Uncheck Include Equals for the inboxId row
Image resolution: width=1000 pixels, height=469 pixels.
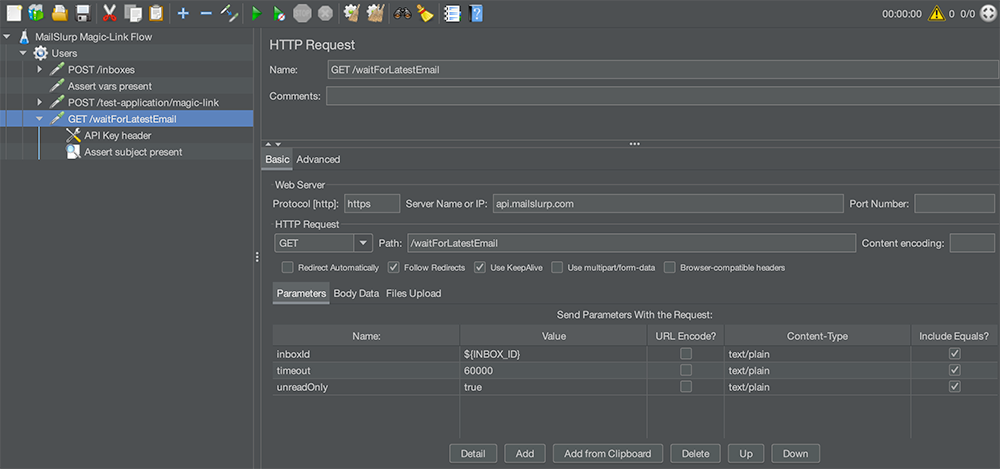click(955, 354)
